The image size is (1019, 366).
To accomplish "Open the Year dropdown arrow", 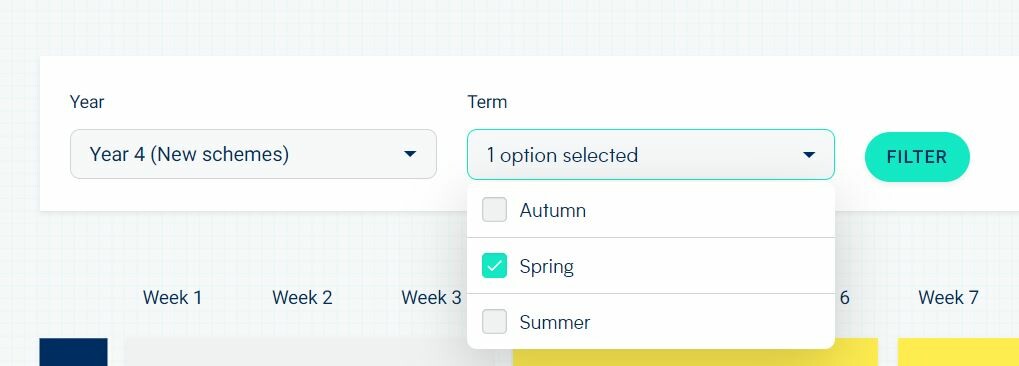I will tap(409, 154).
